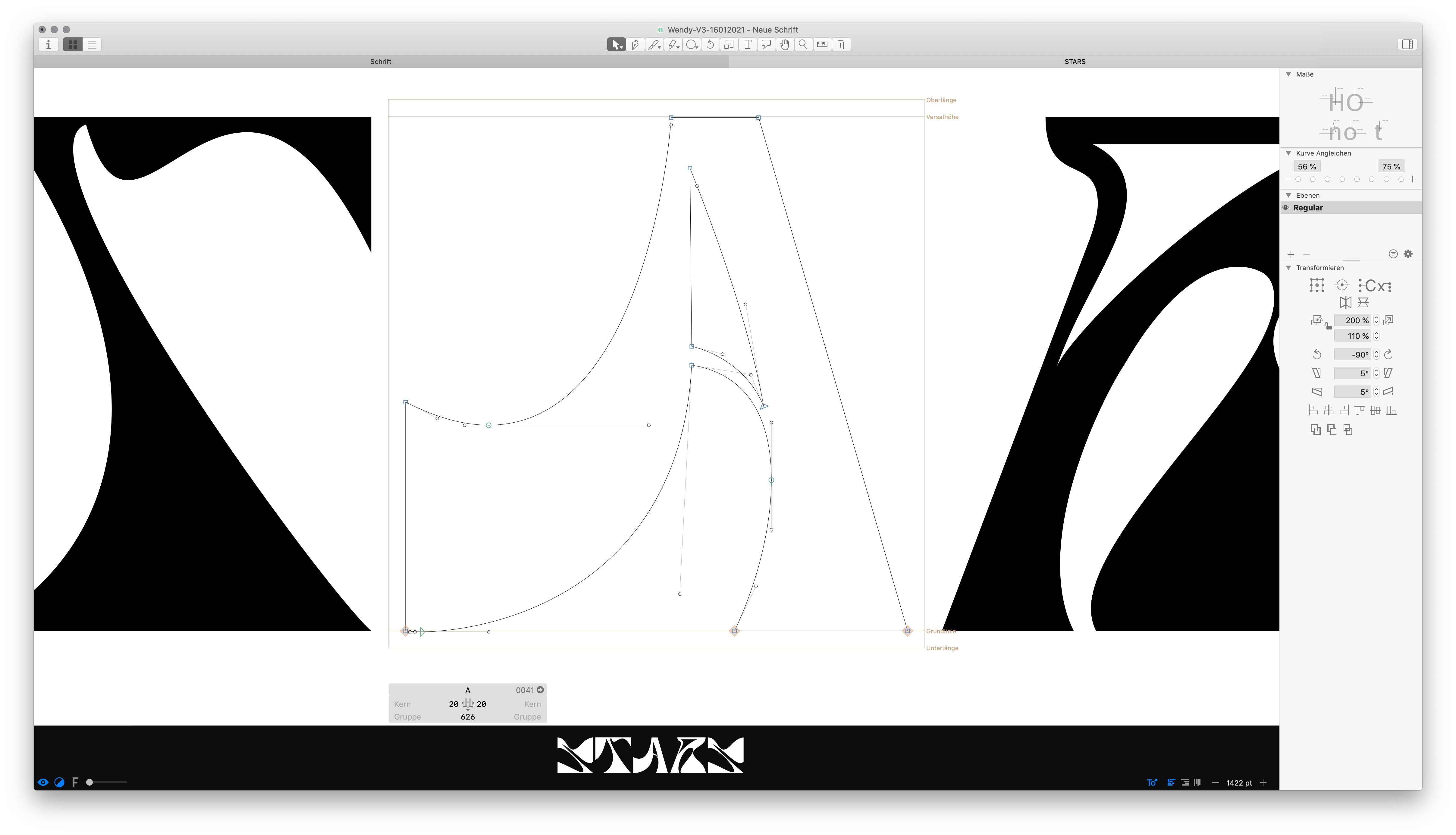Open font info with the i button
This screenshot has height=835, width=1456.
(x=48, y=44)
